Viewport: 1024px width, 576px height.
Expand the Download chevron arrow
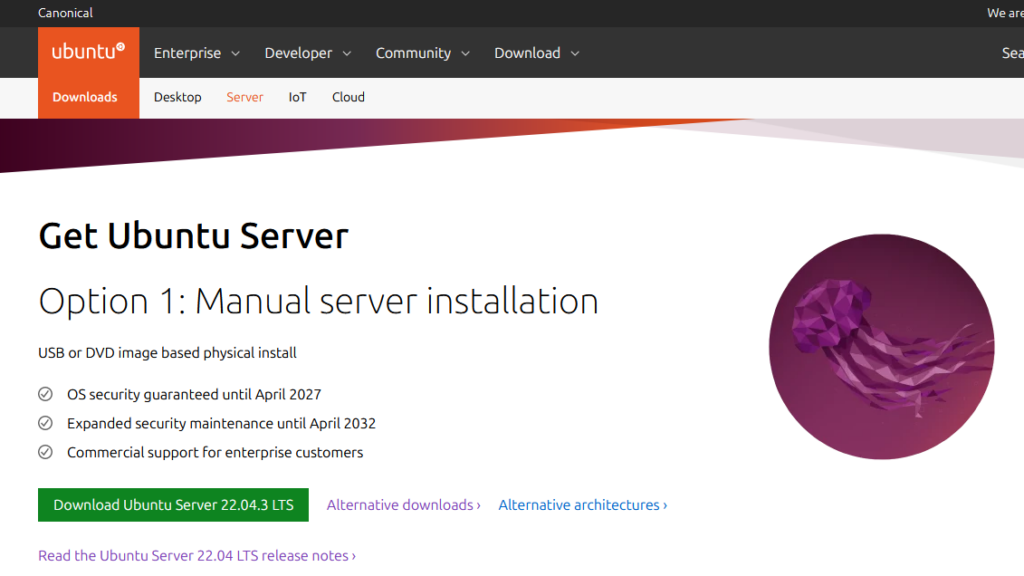click(x=575, y=54)
